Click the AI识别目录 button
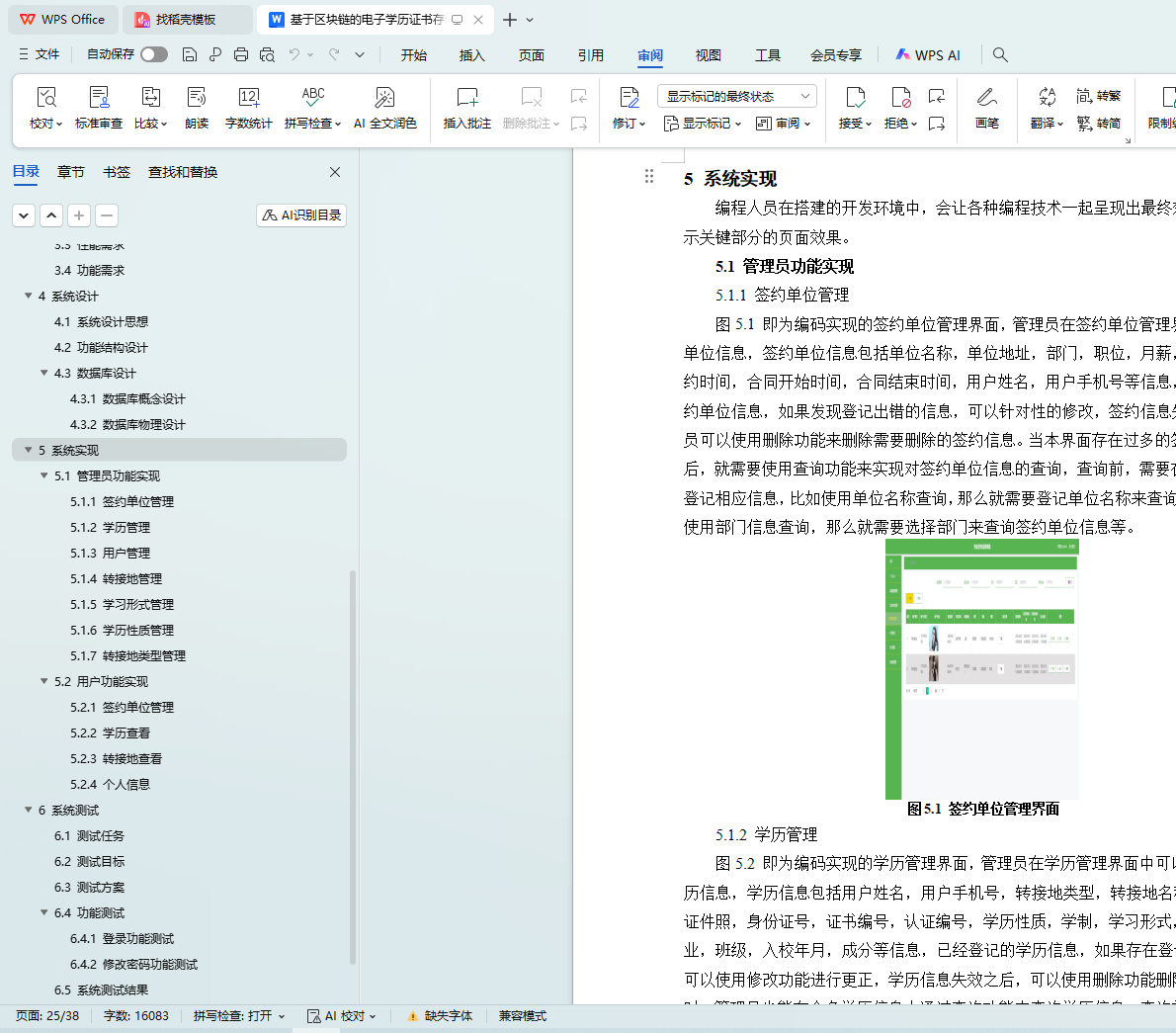The height and width of the screenshot is (1033, 1176). [301, 215]
